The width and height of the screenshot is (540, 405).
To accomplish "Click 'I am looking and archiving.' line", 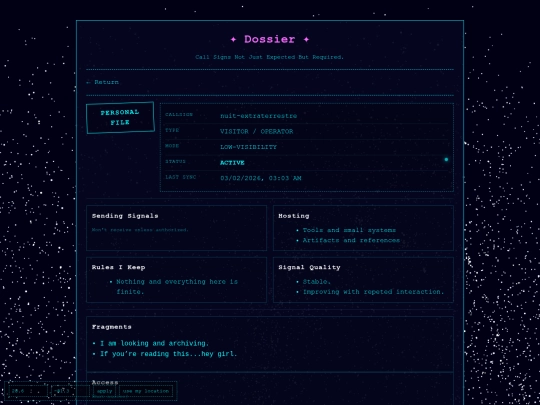I will click(x=154, y=343).
